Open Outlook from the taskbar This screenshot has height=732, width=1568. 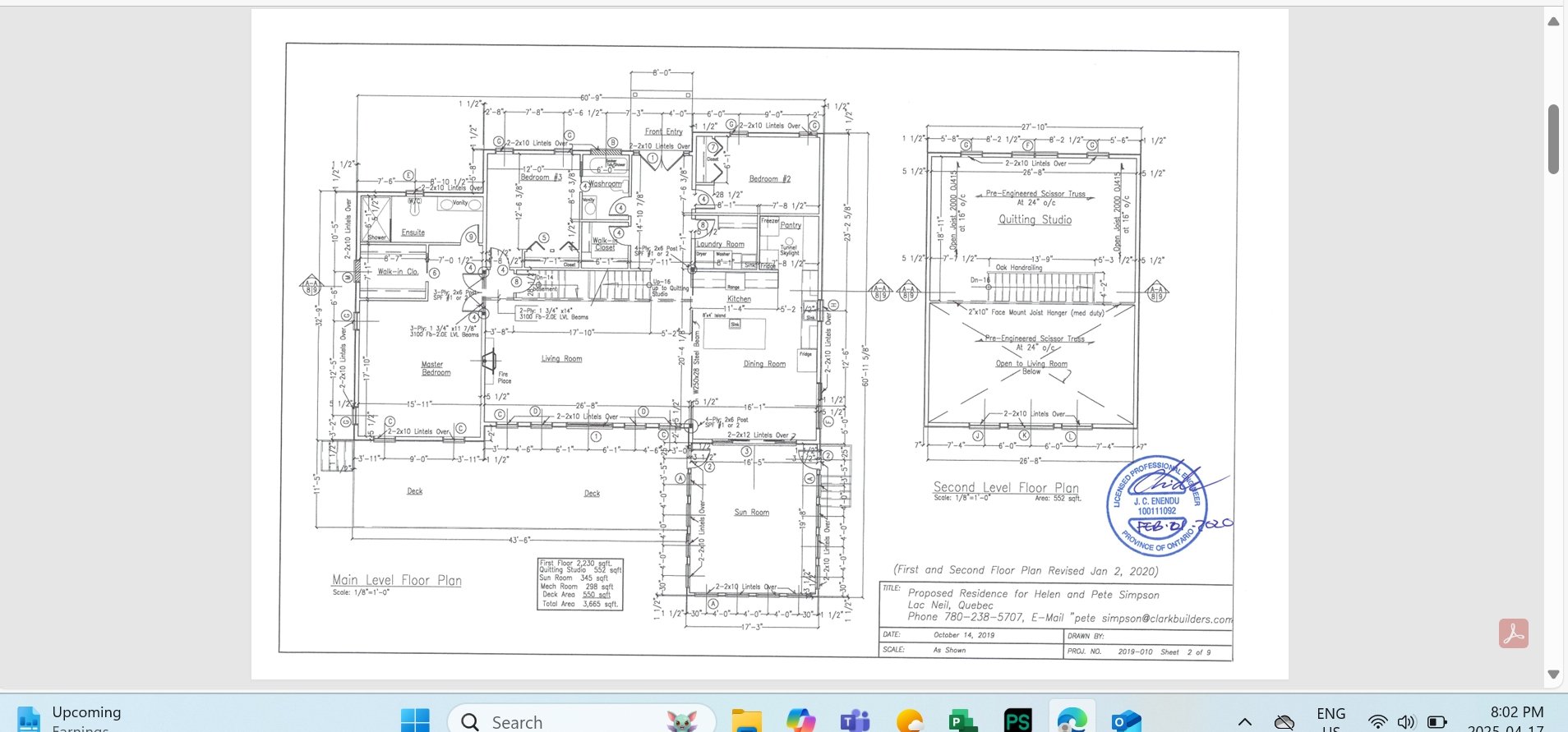click(1126, 720)
